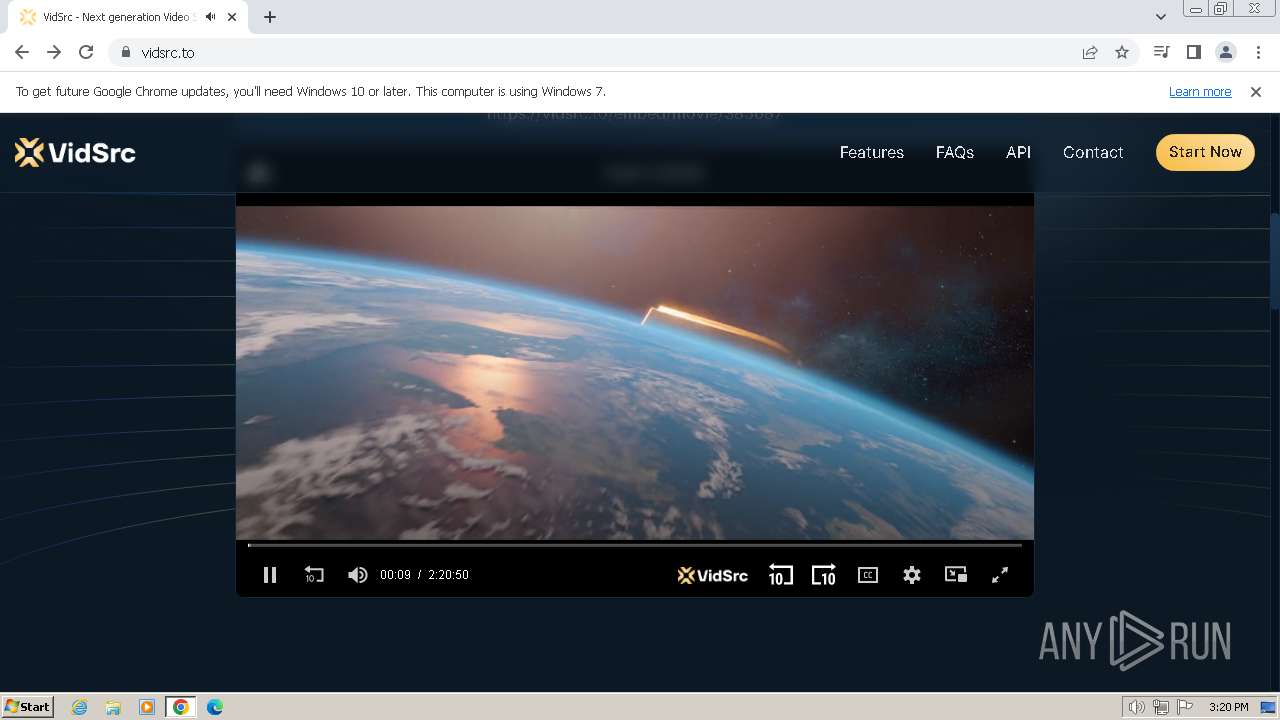Expand the tab search dropdown arrow
The width and height of the screenshot is (1280, 720).
click(1160, 17)
